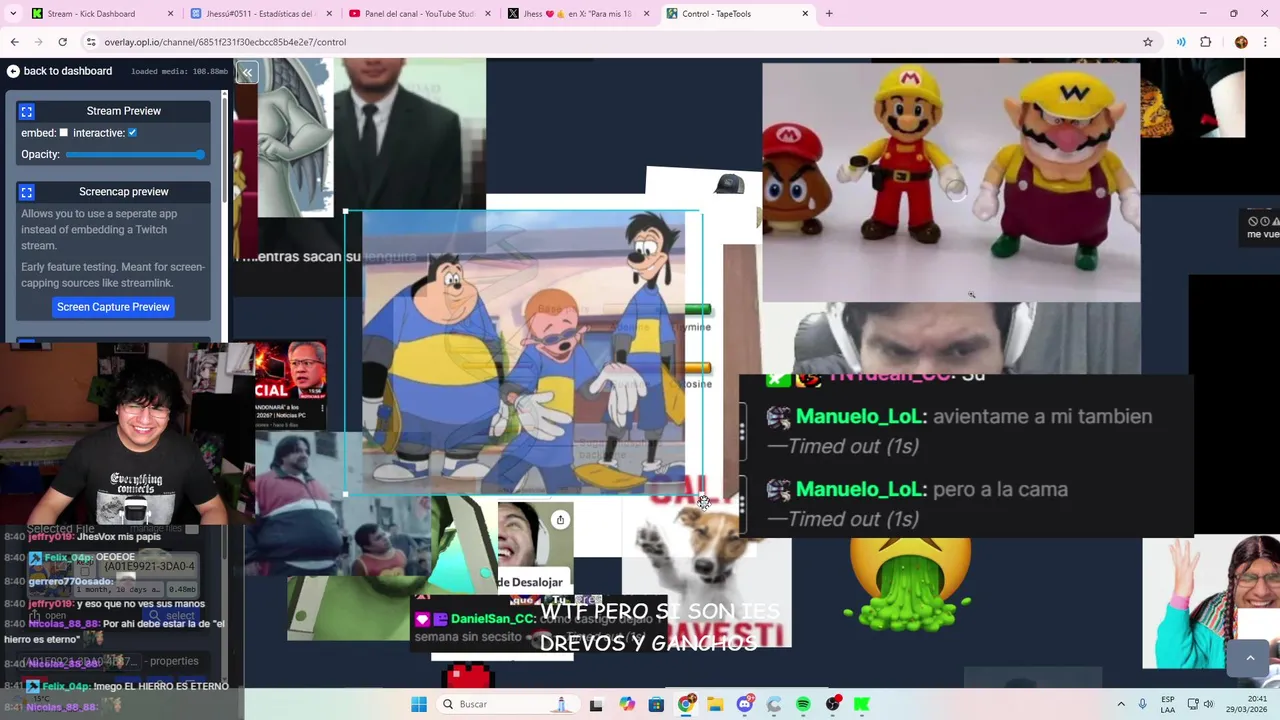The width and height of the screenshot is (1280, 720).
Task: Open Windows Start menu
Action: click(419, 704)
